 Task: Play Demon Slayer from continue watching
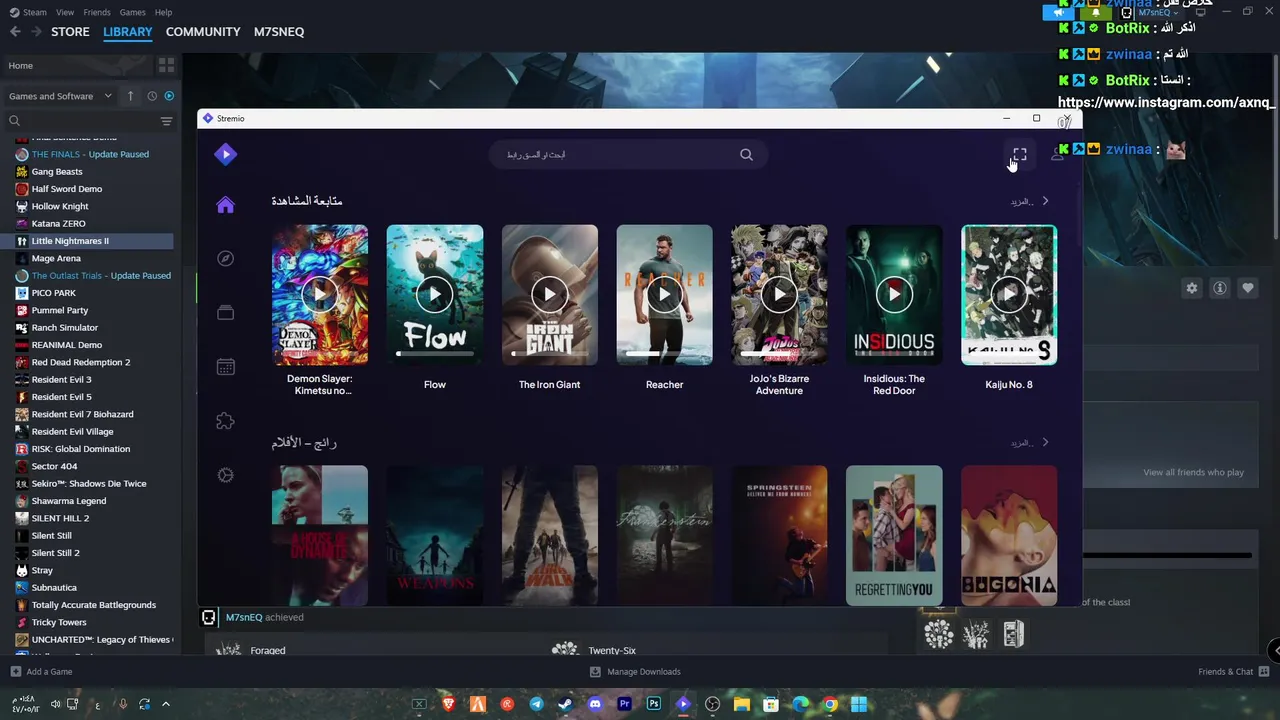pyautogui.click(x=320, y=295)
